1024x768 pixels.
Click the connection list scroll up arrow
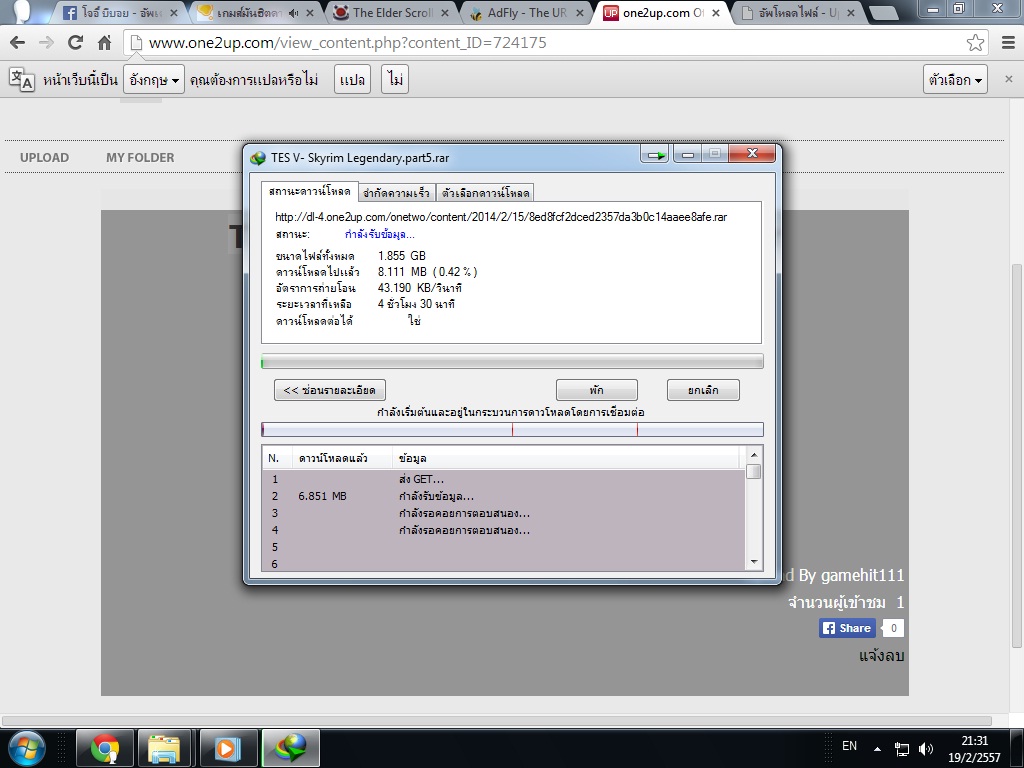coord(754,455)
